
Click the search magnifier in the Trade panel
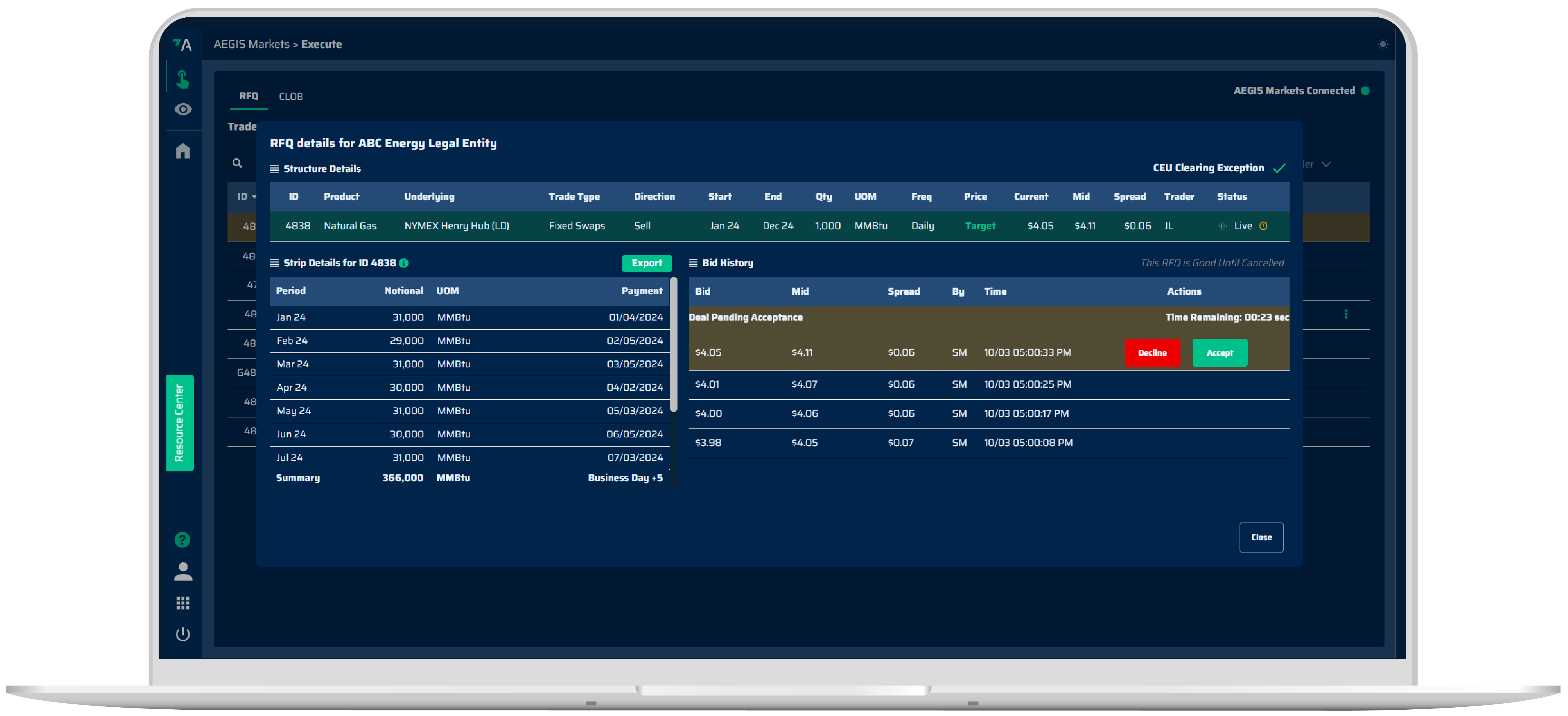click(237, 163)
